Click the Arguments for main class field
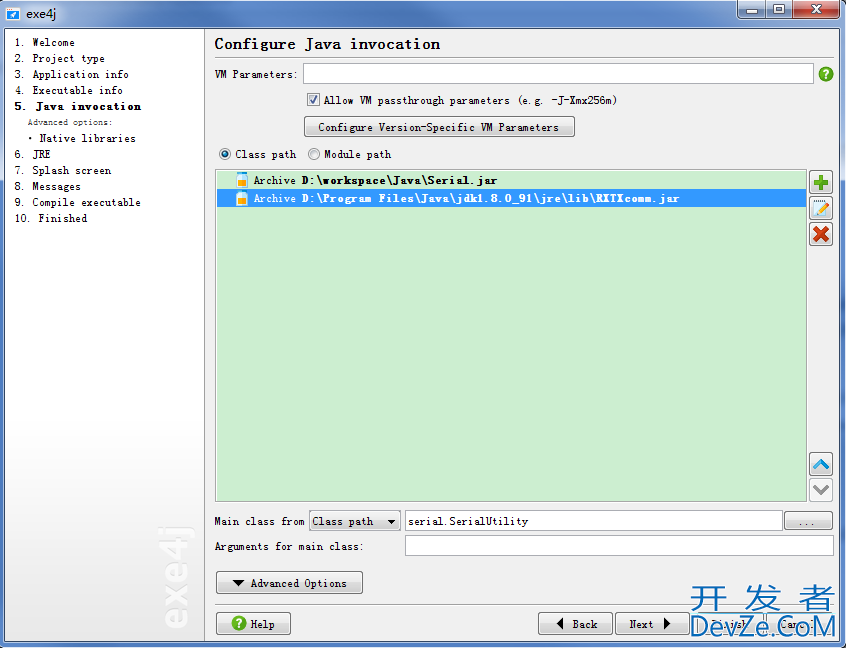The width and height of the screenshot is (846, 648). [x=619, y=546]
